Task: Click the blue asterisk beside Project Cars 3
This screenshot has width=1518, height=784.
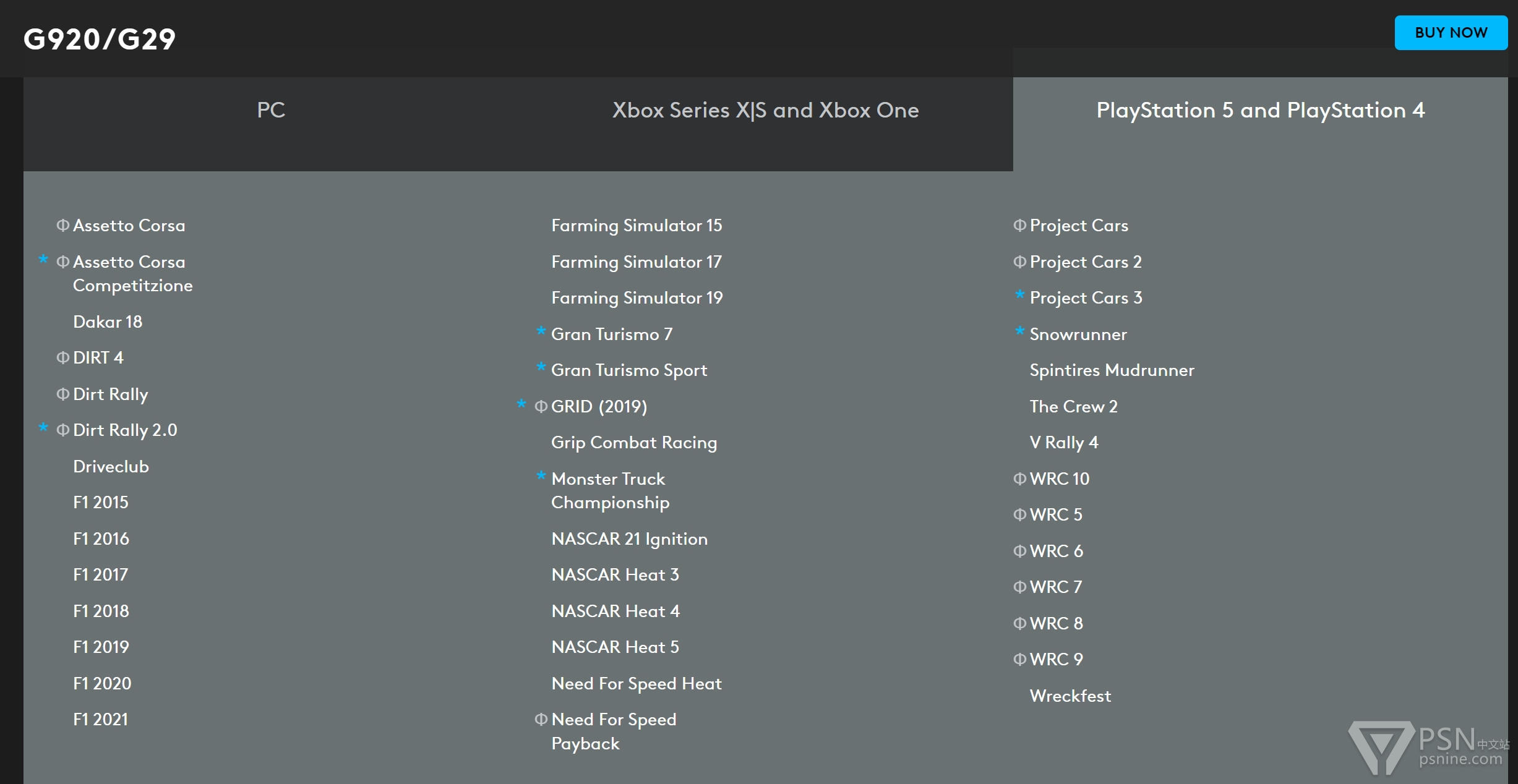Action: click(x=1019, y=295)
